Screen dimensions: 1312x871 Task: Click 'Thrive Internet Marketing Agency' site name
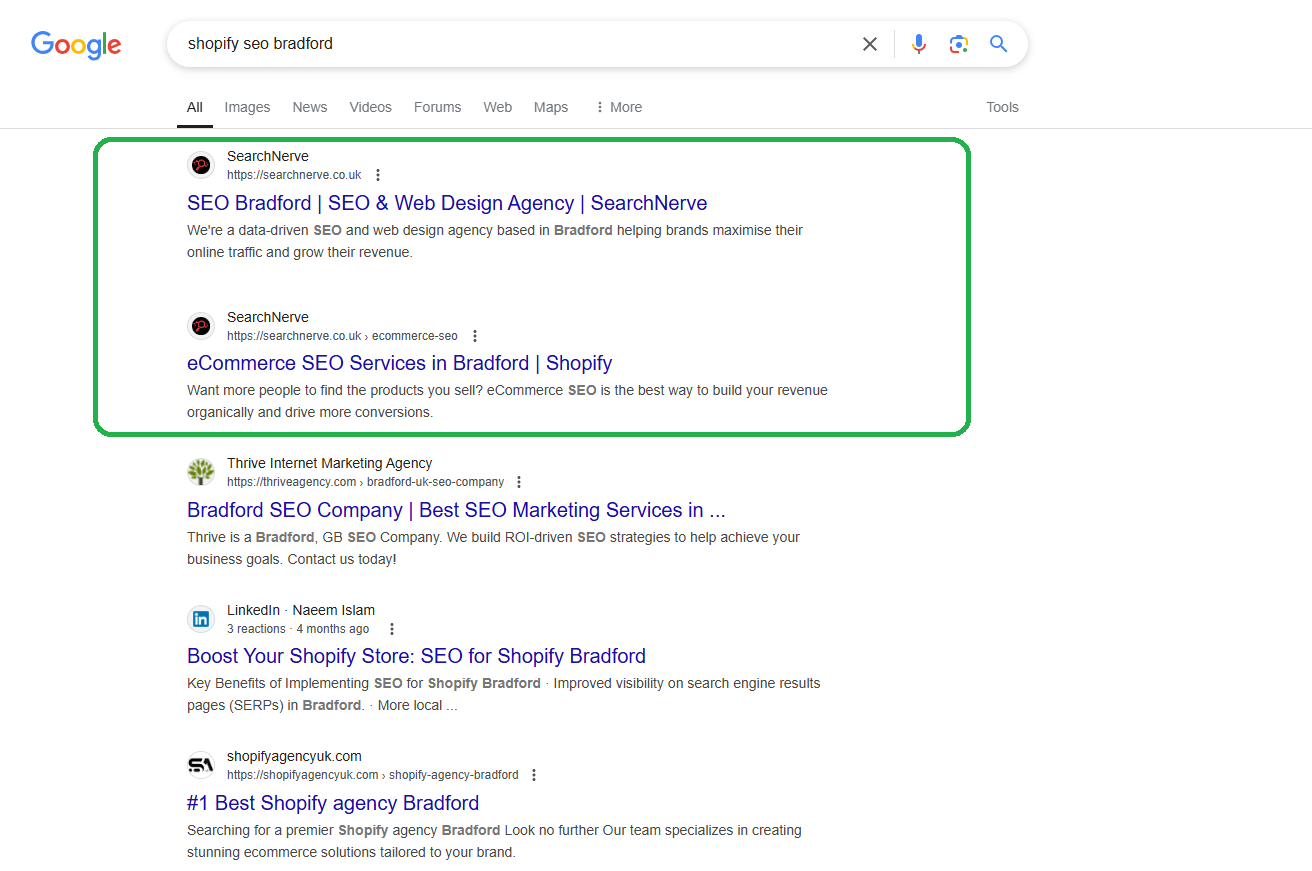click(x=329, y=463)
